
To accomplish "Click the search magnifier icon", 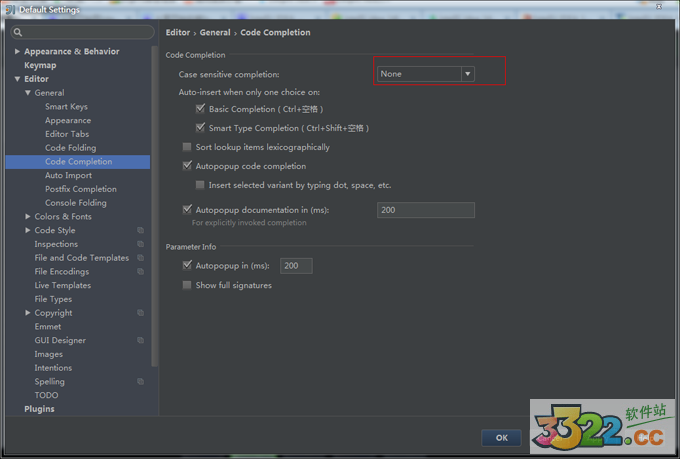I will point(18,32).
